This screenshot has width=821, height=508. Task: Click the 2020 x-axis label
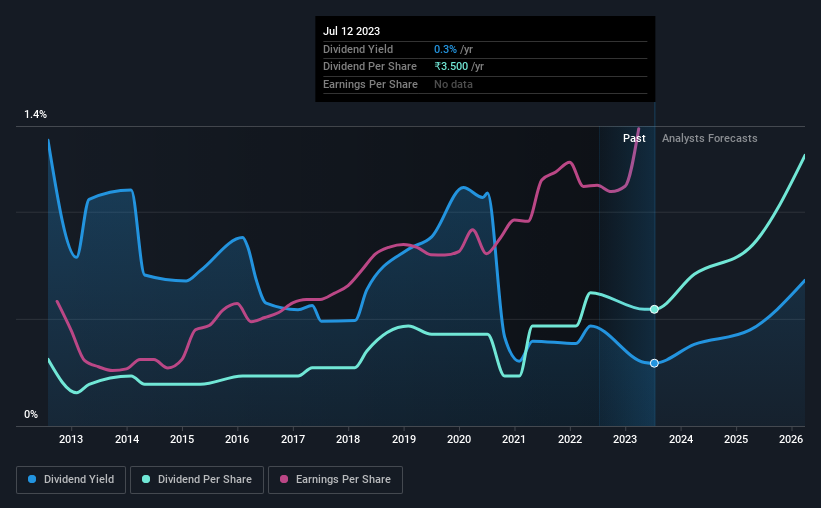coord(459,439)
